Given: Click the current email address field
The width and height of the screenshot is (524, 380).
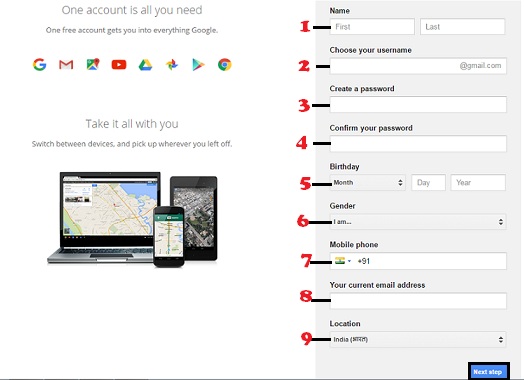Looking at the screenshot, I should (x=418, y=301).
